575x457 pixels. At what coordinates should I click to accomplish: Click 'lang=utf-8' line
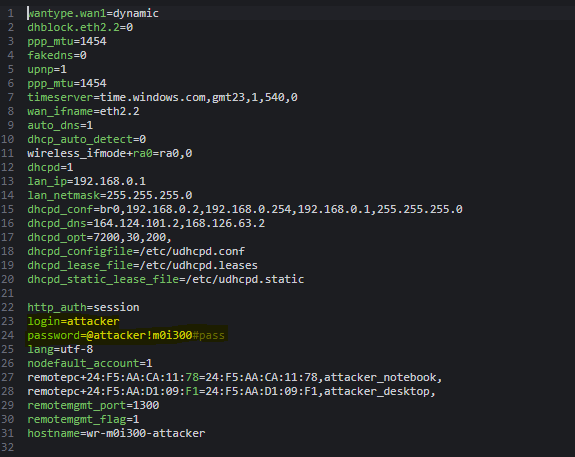tap(60, 349)
